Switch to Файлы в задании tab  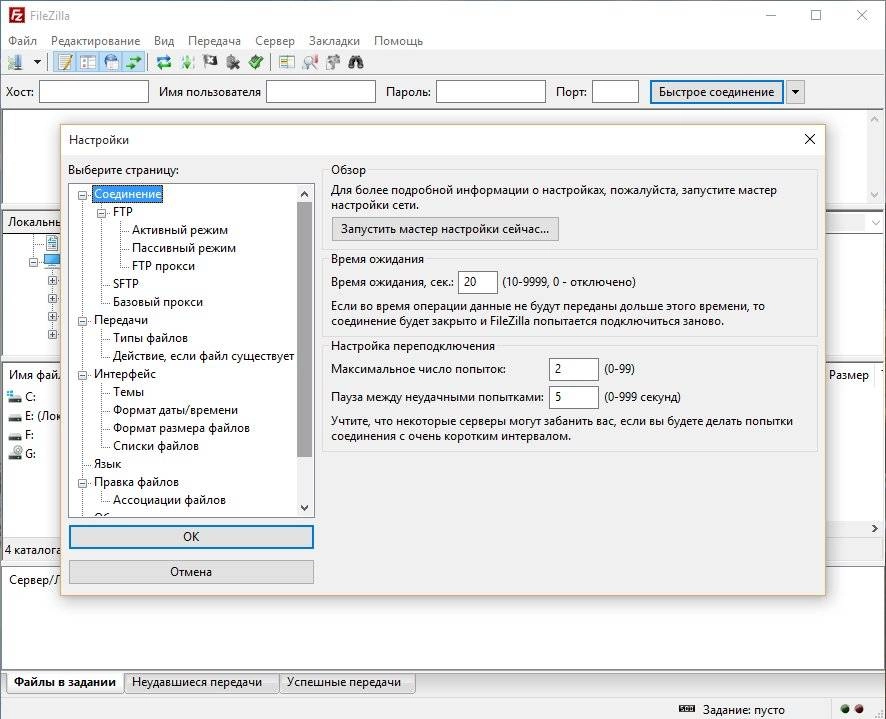tap(64, 682)
